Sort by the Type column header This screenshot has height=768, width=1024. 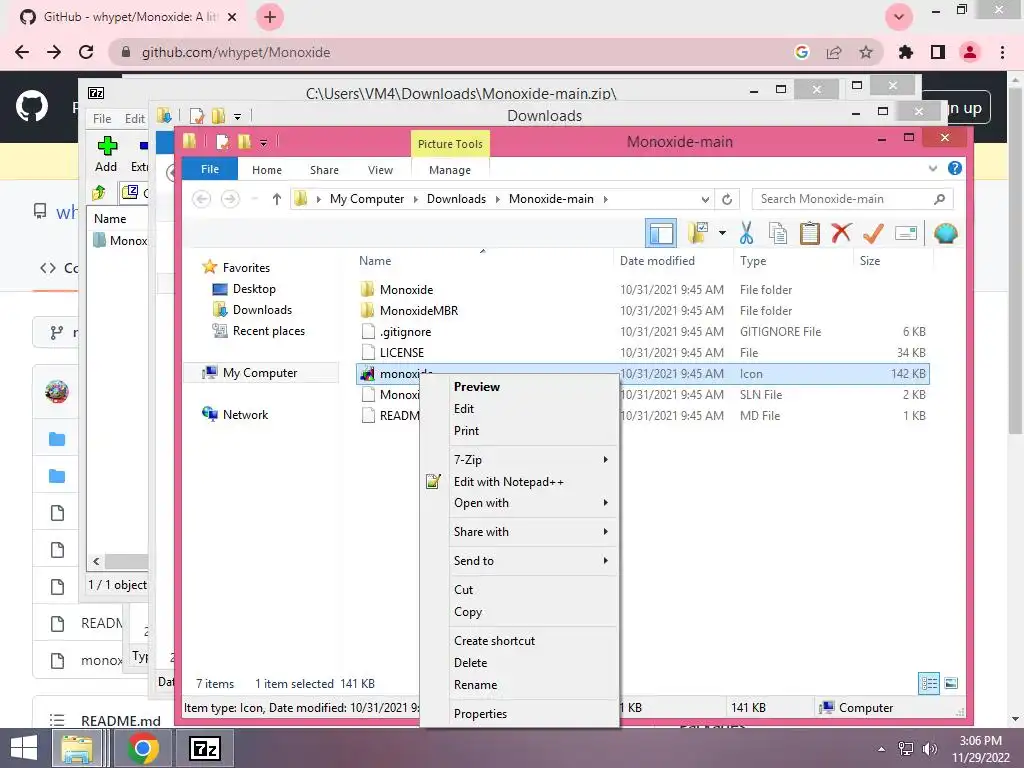pos(753,261)
